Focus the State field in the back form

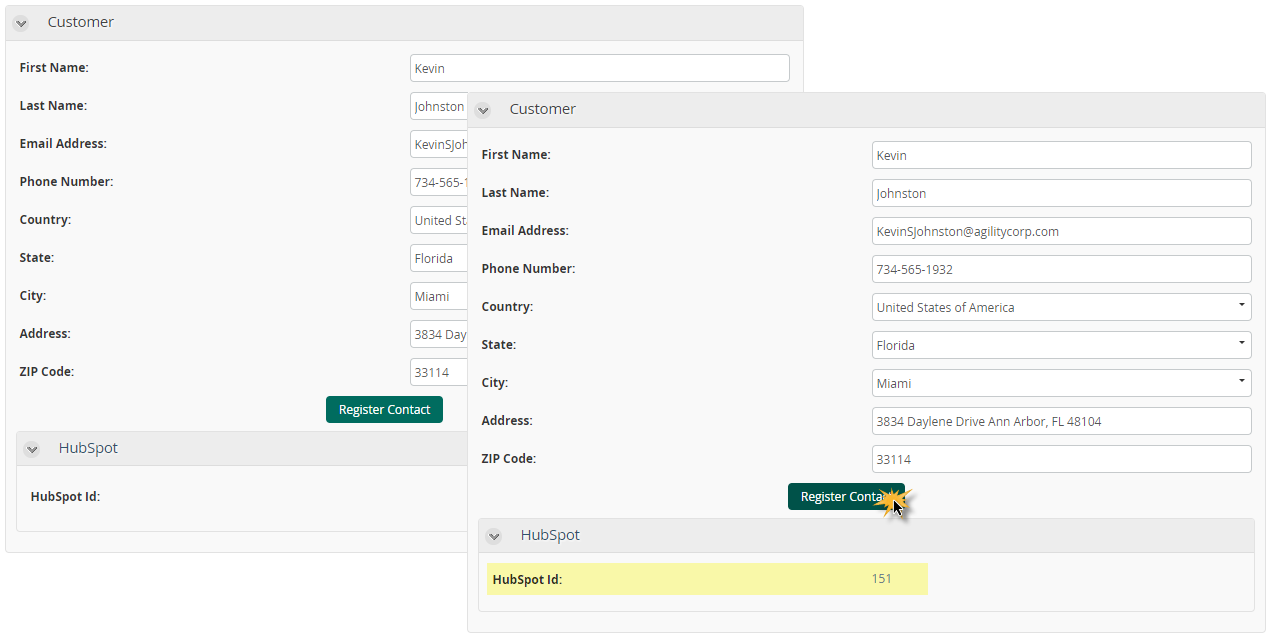pyautogui.click(x=439, y=258)
